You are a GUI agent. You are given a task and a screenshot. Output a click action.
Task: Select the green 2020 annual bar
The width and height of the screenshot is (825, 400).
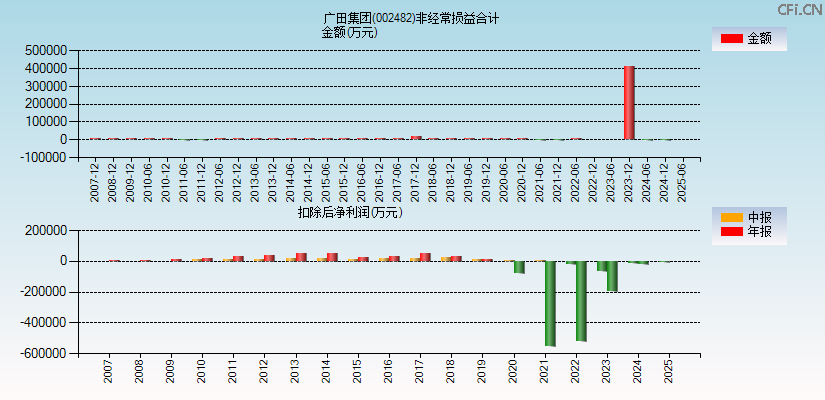point(519,267)
